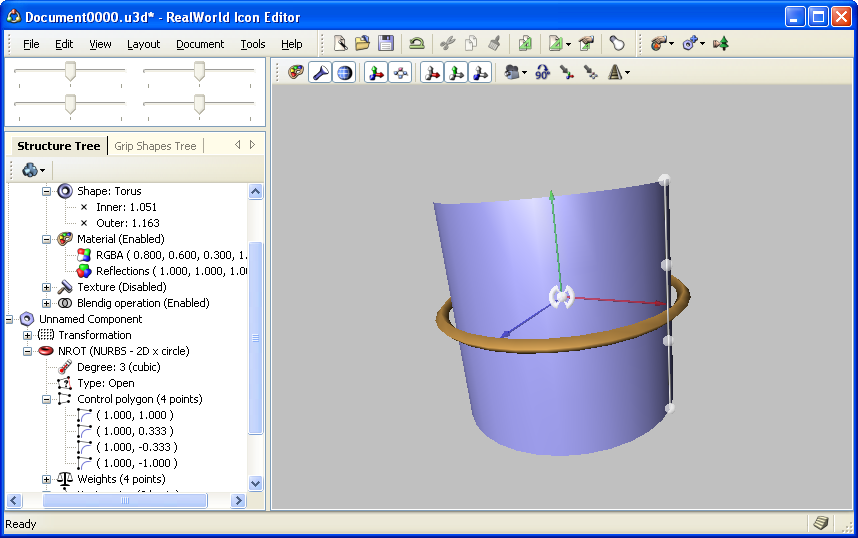
Task: Click the tree scrollbar up arrow
Action: pos(256,191)
